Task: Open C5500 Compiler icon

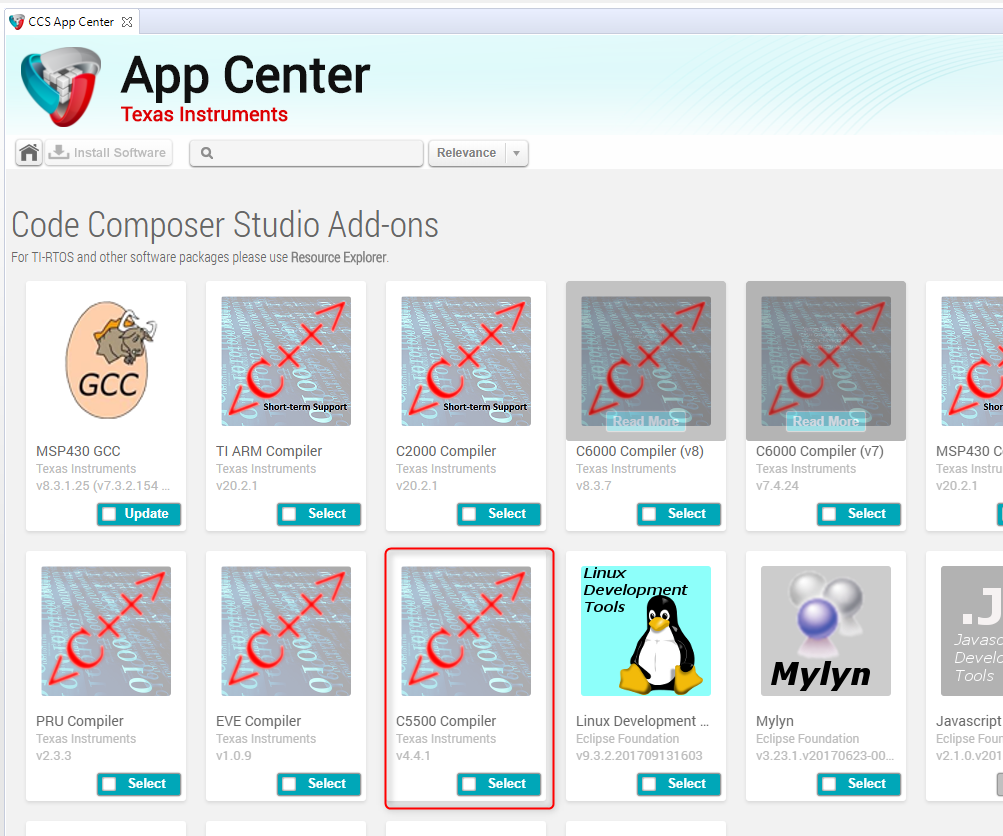Action: (x=466, y=631)
